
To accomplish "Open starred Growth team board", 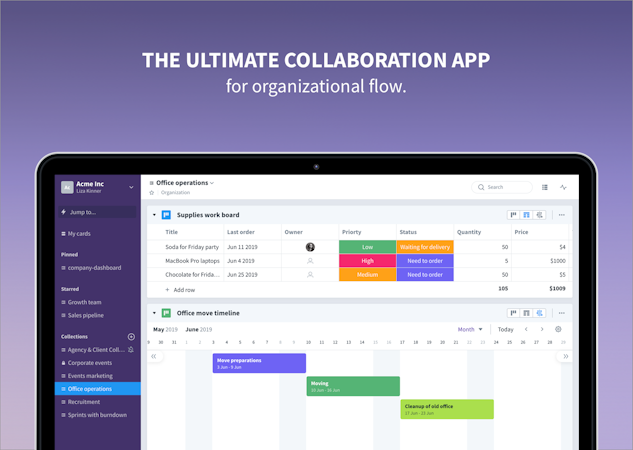I will pos(81,302).
